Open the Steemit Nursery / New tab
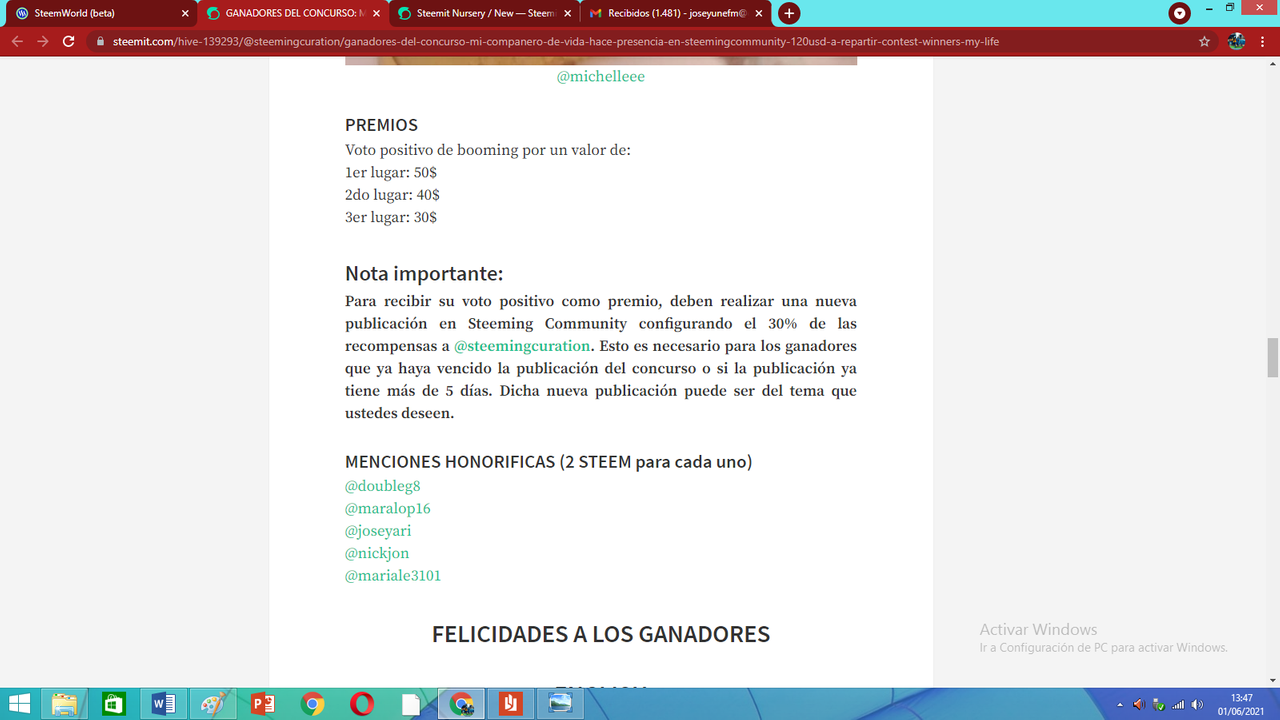 click(x=485, y=14)
